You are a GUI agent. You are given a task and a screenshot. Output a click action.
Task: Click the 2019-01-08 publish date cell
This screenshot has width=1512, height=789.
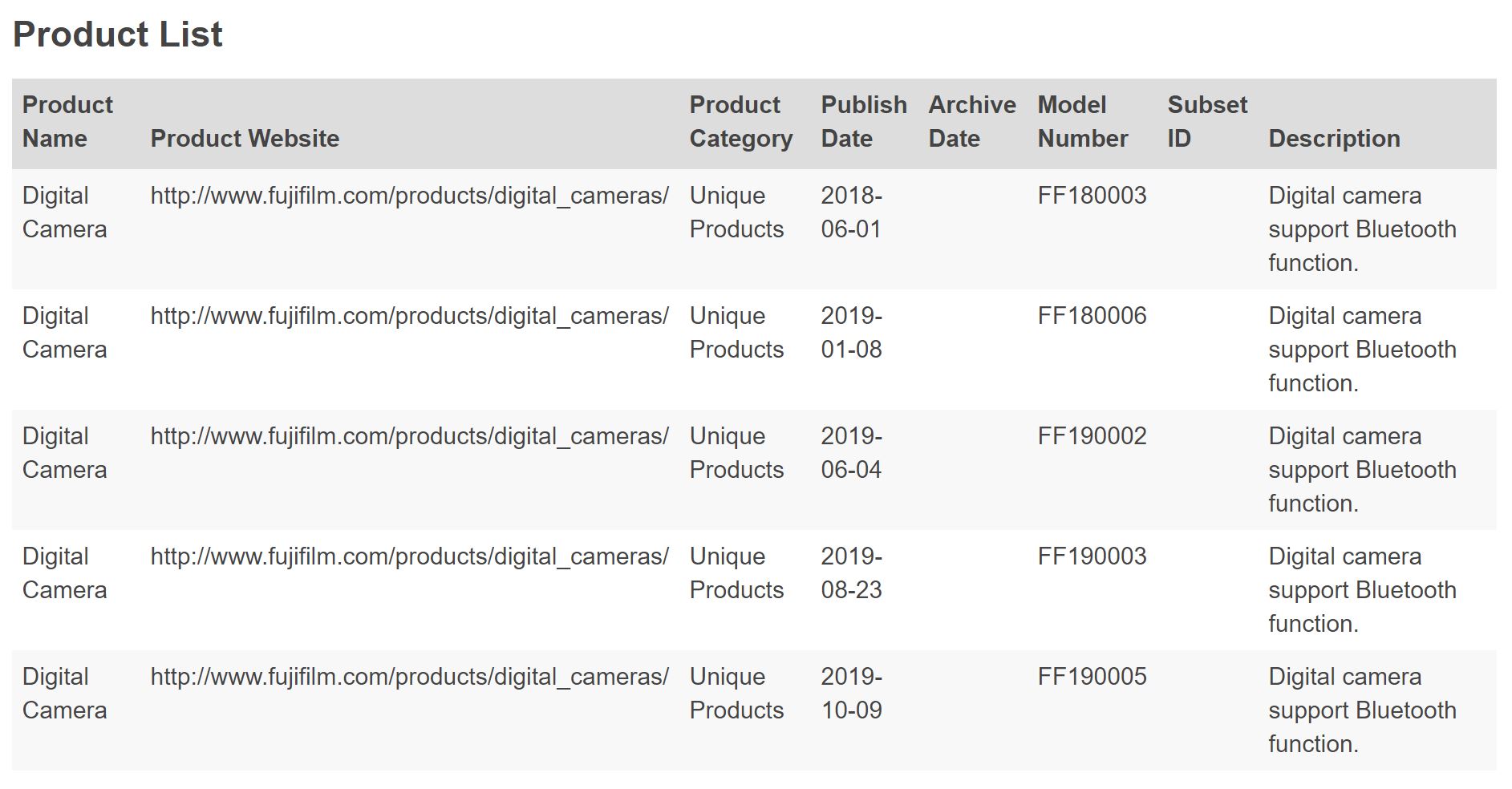[851, 333]
